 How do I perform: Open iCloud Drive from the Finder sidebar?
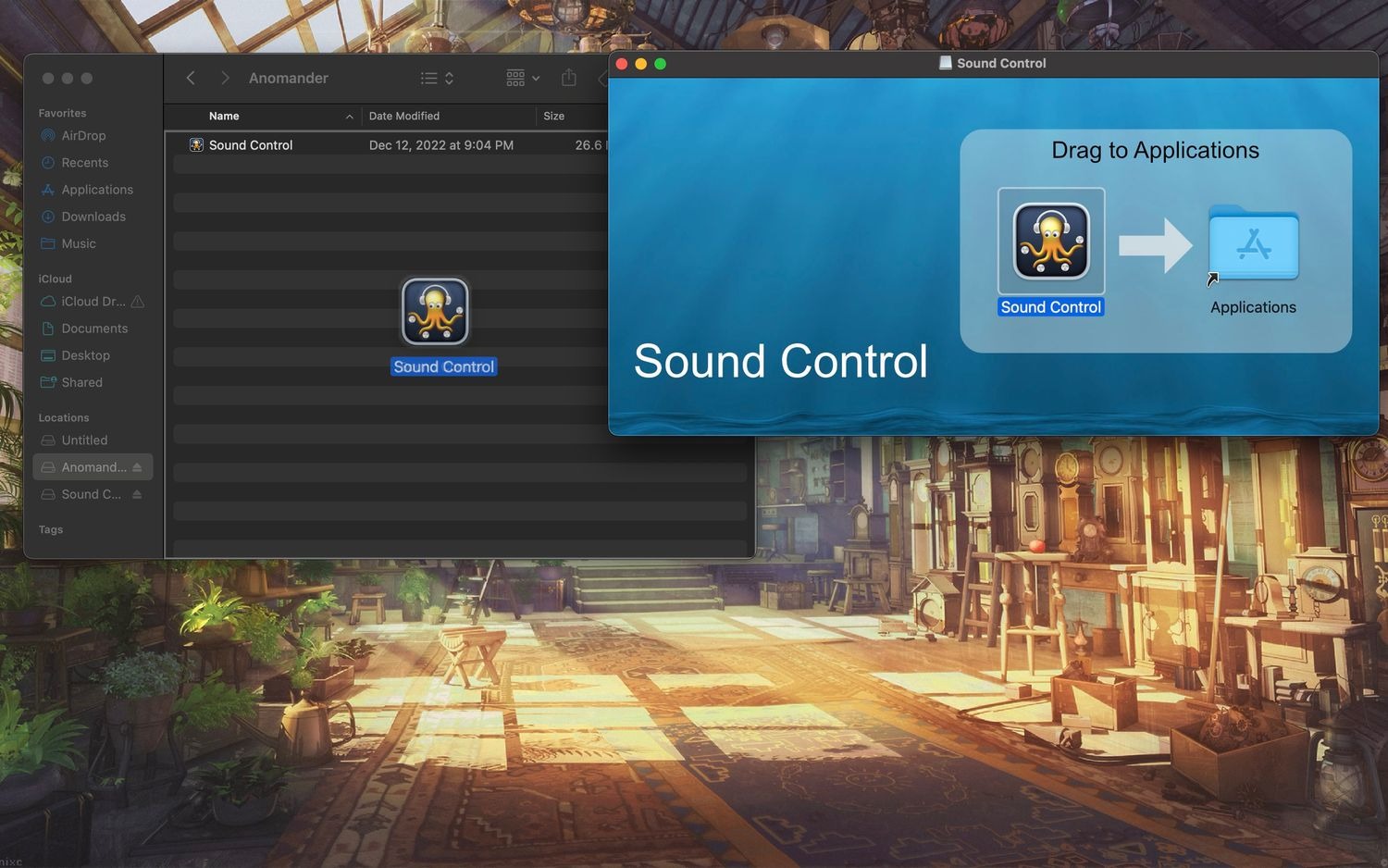(93, 302)
